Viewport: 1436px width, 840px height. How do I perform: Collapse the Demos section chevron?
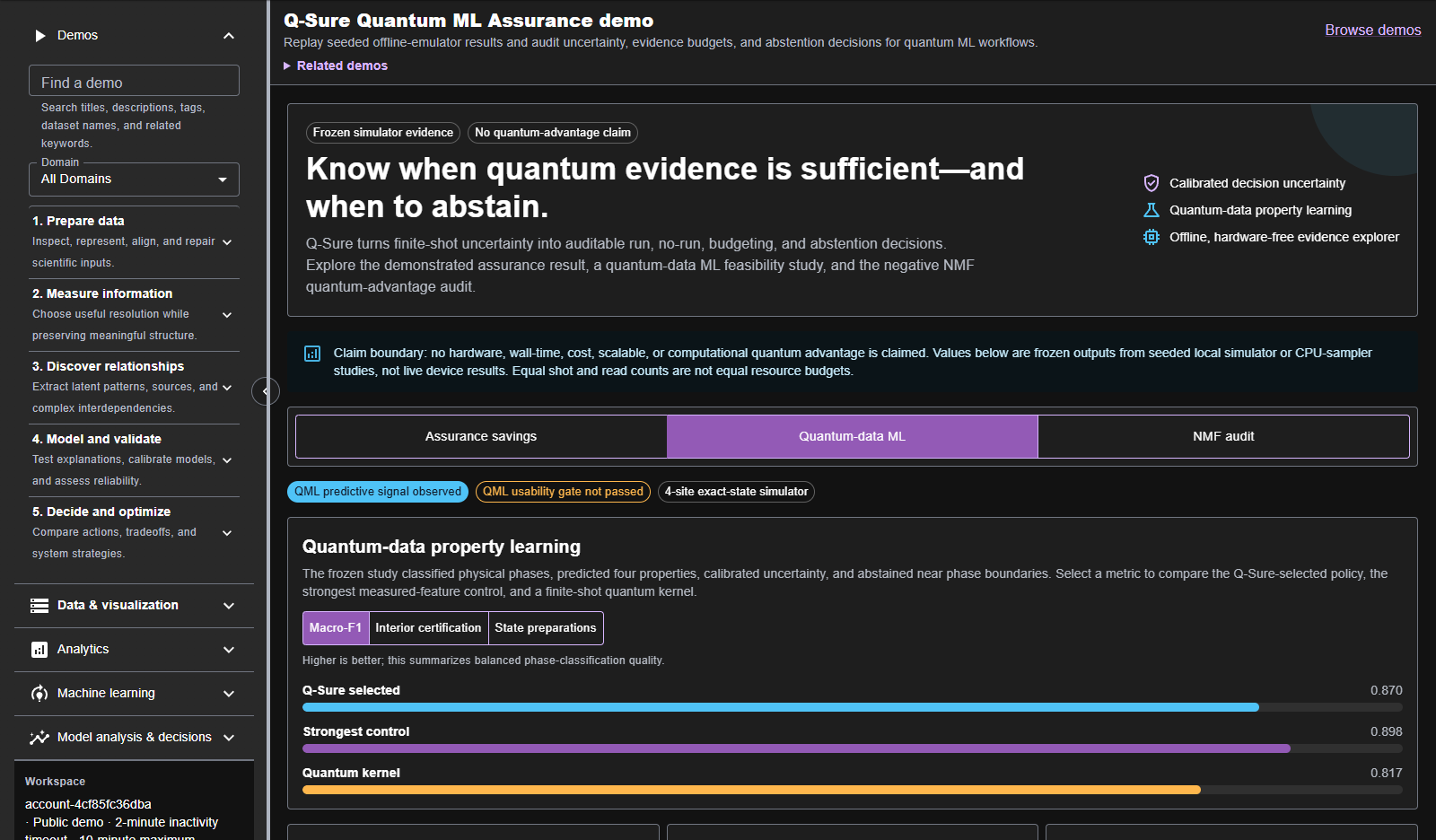pos(229,36)
